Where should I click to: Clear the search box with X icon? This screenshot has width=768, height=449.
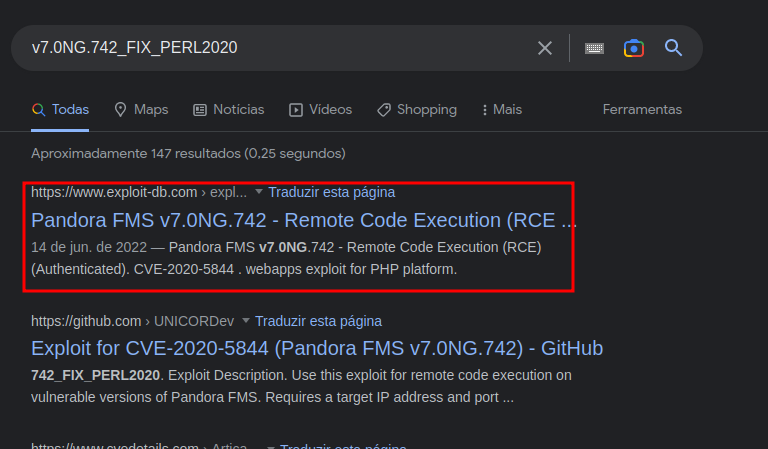coord(545,48)
